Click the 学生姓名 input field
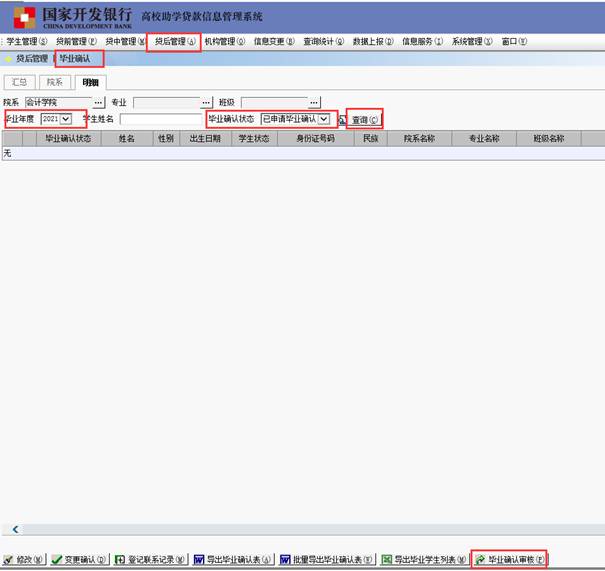 point(160,119)
